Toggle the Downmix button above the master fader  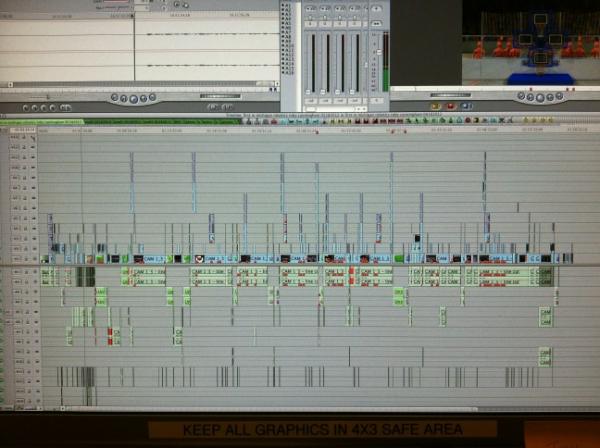(377, 24)
